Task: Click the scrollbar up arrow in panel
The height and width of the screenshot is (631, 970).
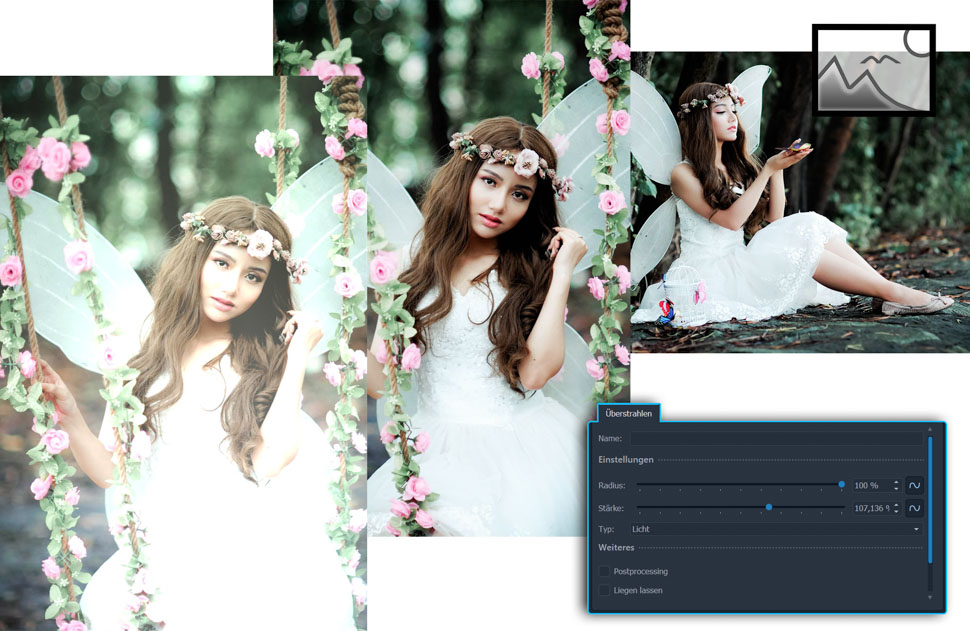Action: [930, 429]
